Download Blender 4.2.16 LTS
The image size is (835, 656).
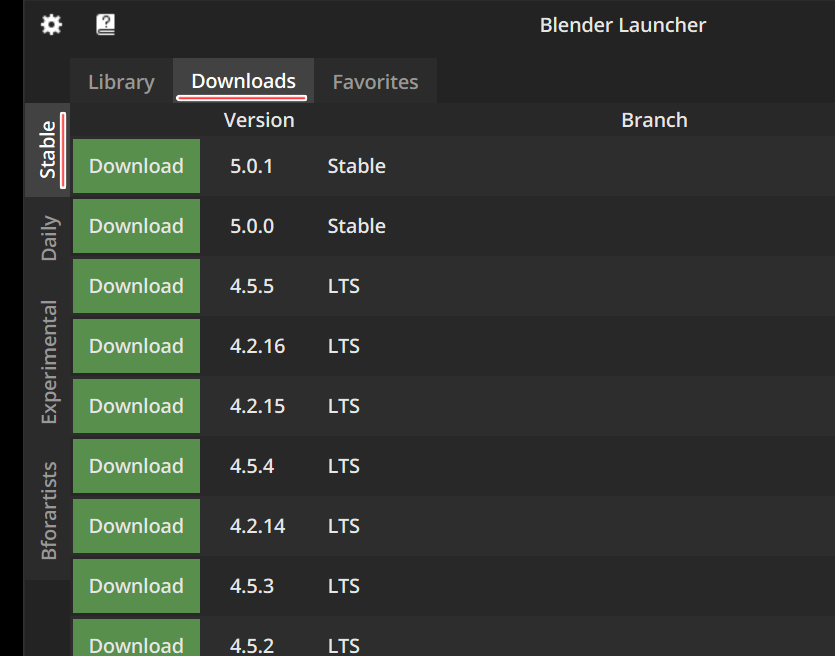point(136,346)
